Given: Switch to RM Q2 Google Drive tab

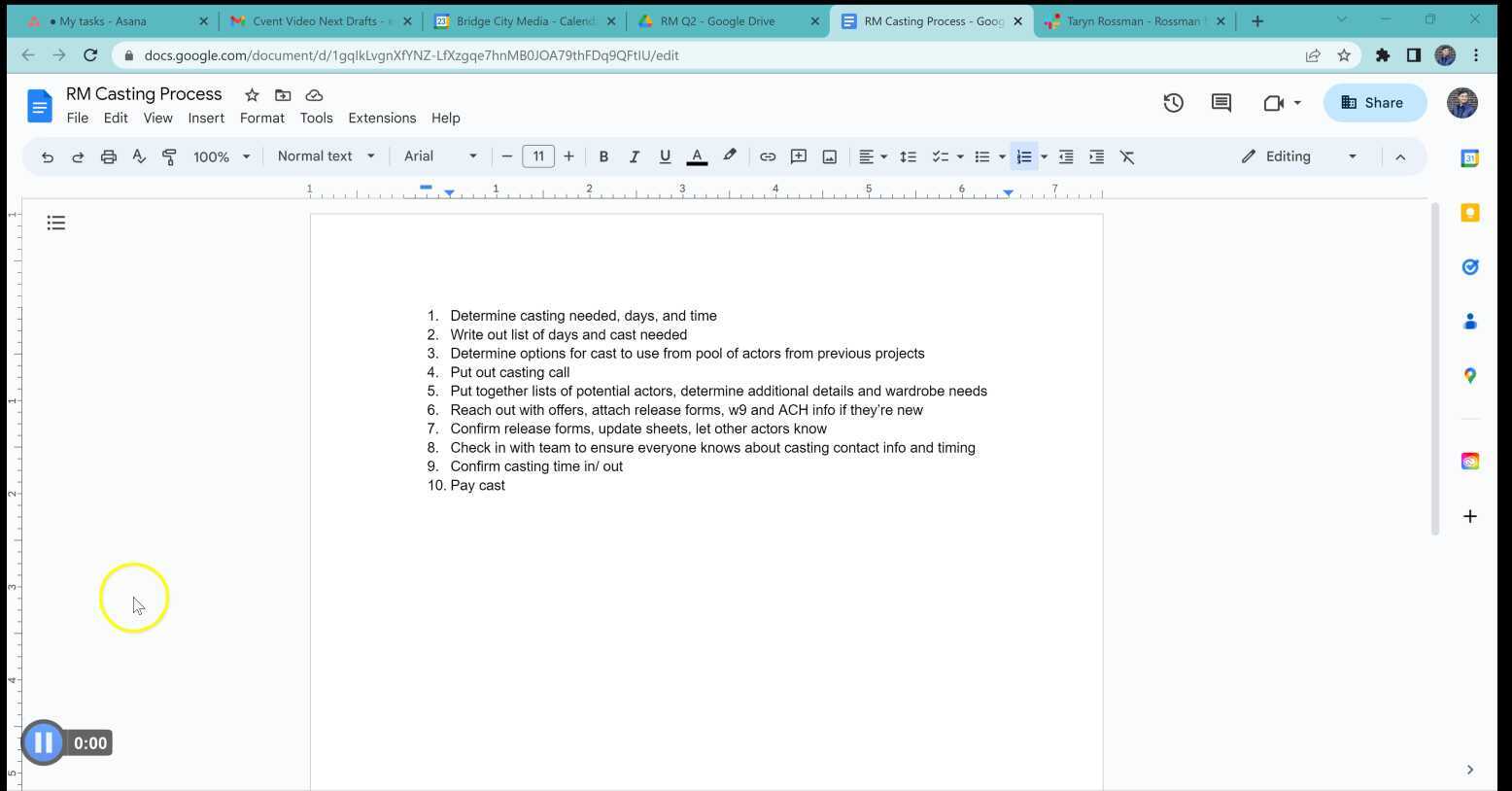Looking at the screenshot, I should click(718, 20).
